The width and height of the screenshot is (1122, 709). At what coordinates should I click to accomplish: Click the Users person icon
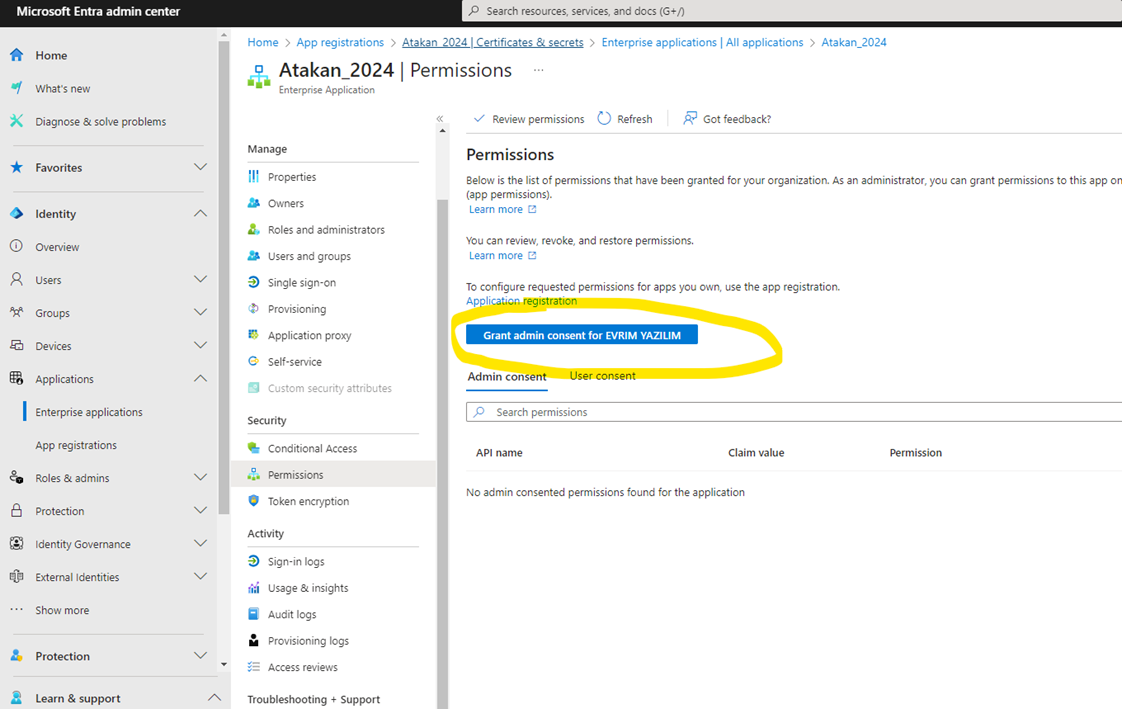(16, 279)
